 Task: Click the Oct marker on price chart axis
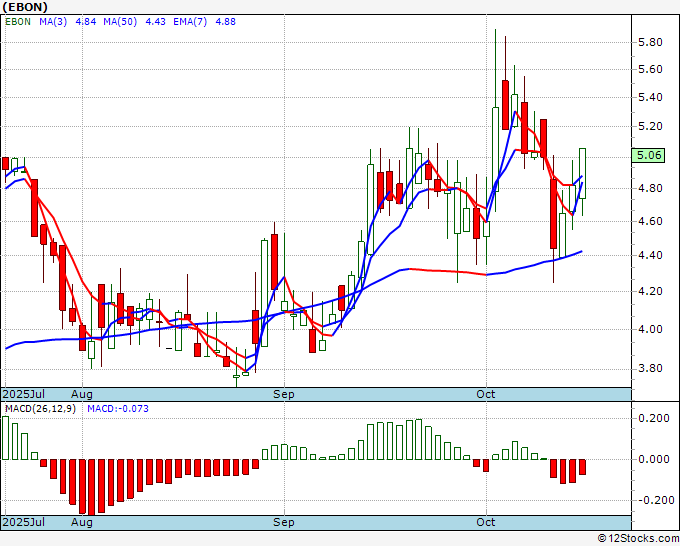pyautogui.click(x=486, y=394)
